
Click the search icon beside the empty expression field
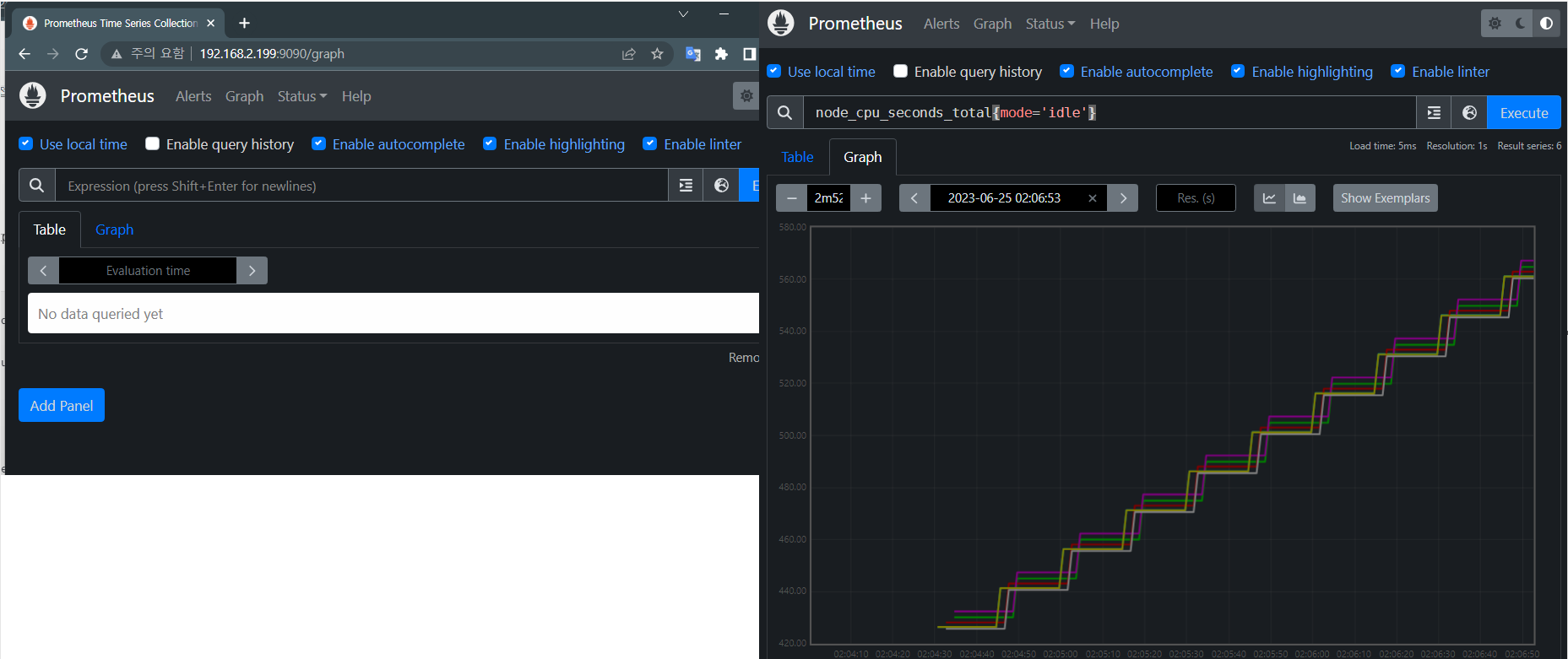coord(37,185)
